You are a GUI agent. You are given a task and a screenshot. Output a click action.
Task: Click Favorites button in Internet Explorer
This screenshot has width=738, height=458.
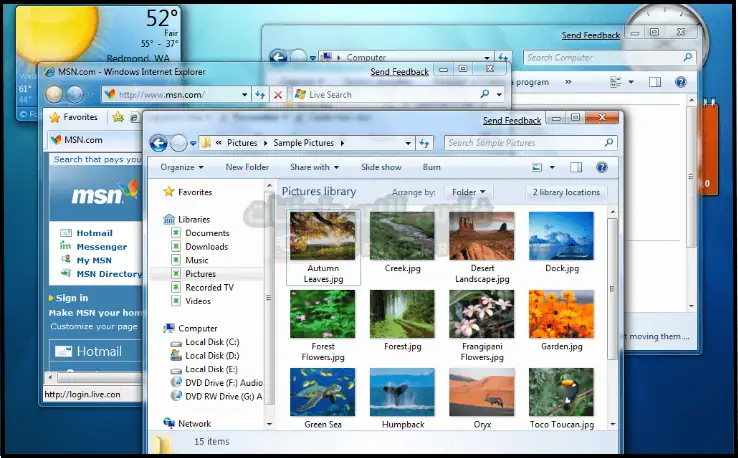[x=74, y=117]
